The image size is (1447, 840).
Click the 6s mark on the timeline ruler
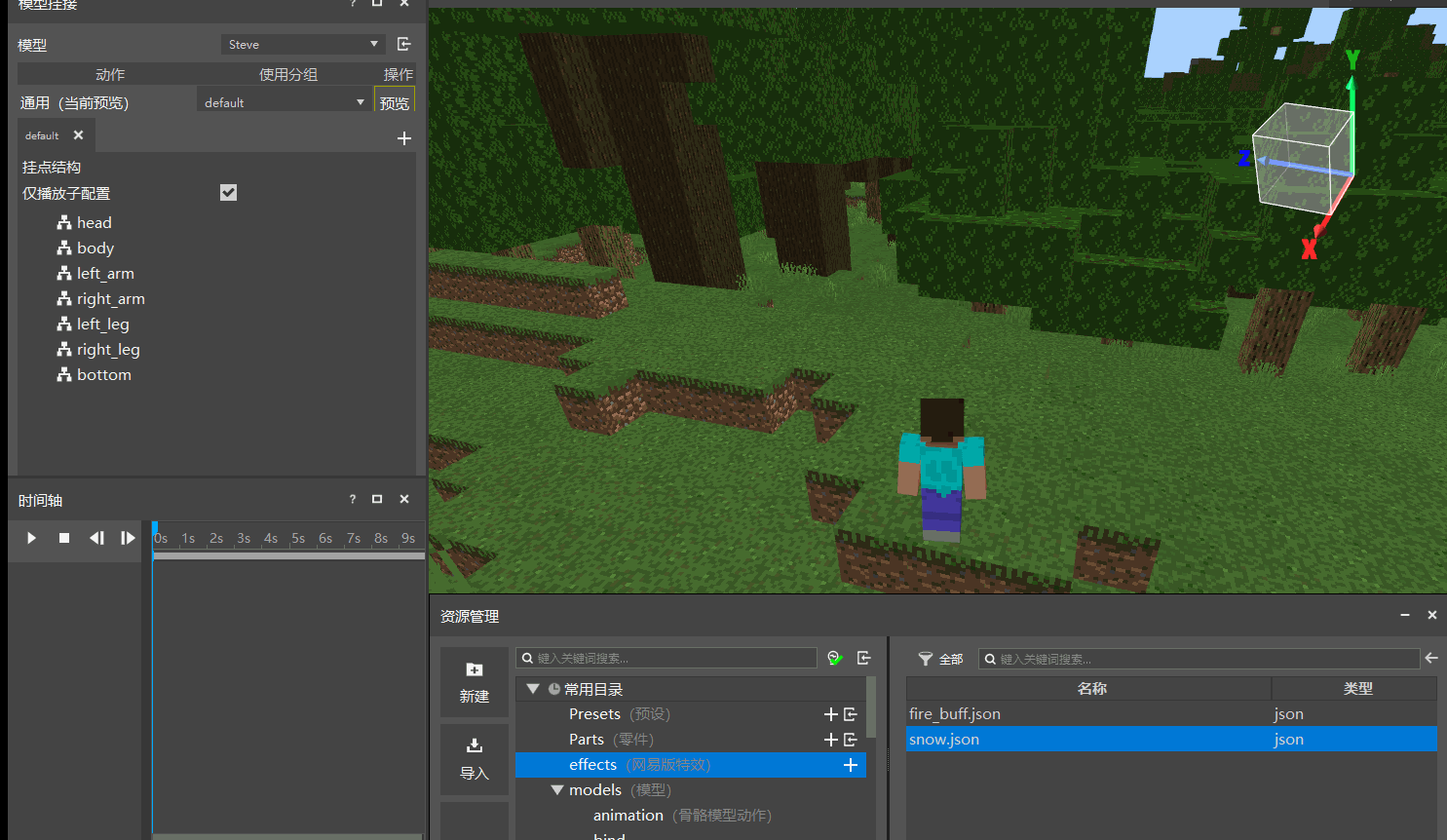325,538
